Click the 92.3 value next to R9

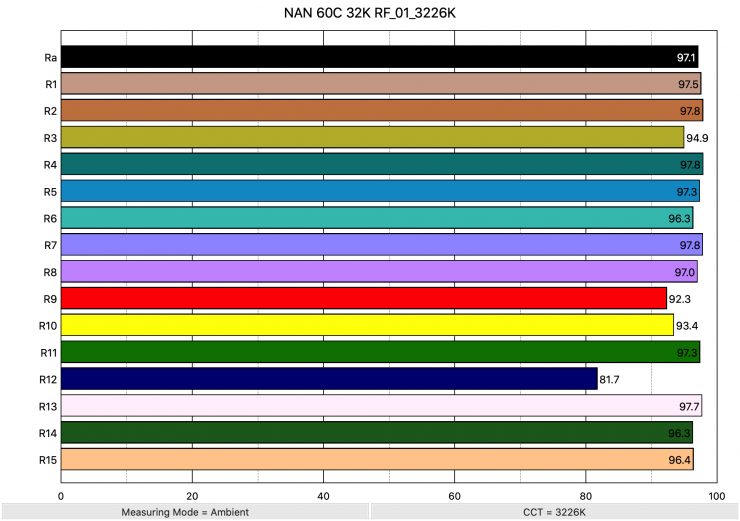[680, 298]
